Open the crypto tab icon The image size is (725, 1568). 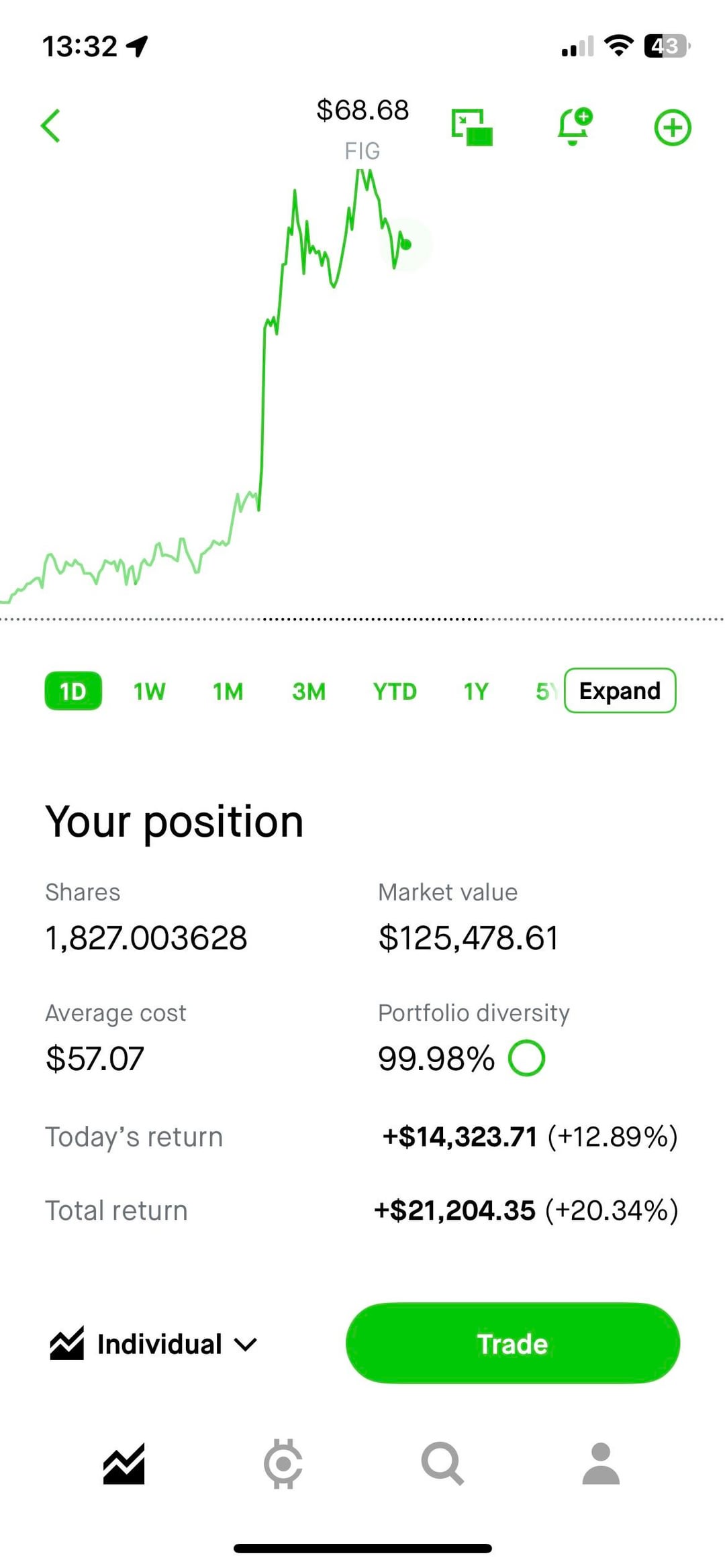[283, 1463]
